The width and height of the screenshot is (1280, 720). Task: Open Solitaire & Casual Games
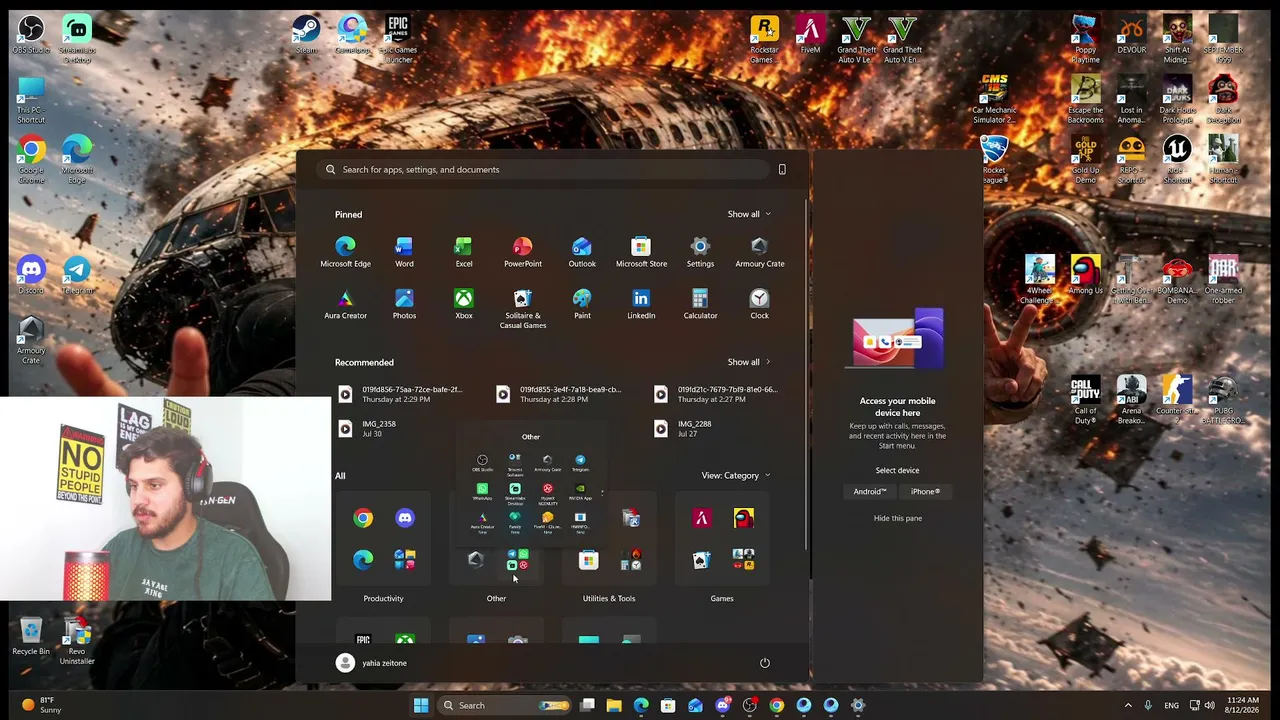[x=522, y=309]
